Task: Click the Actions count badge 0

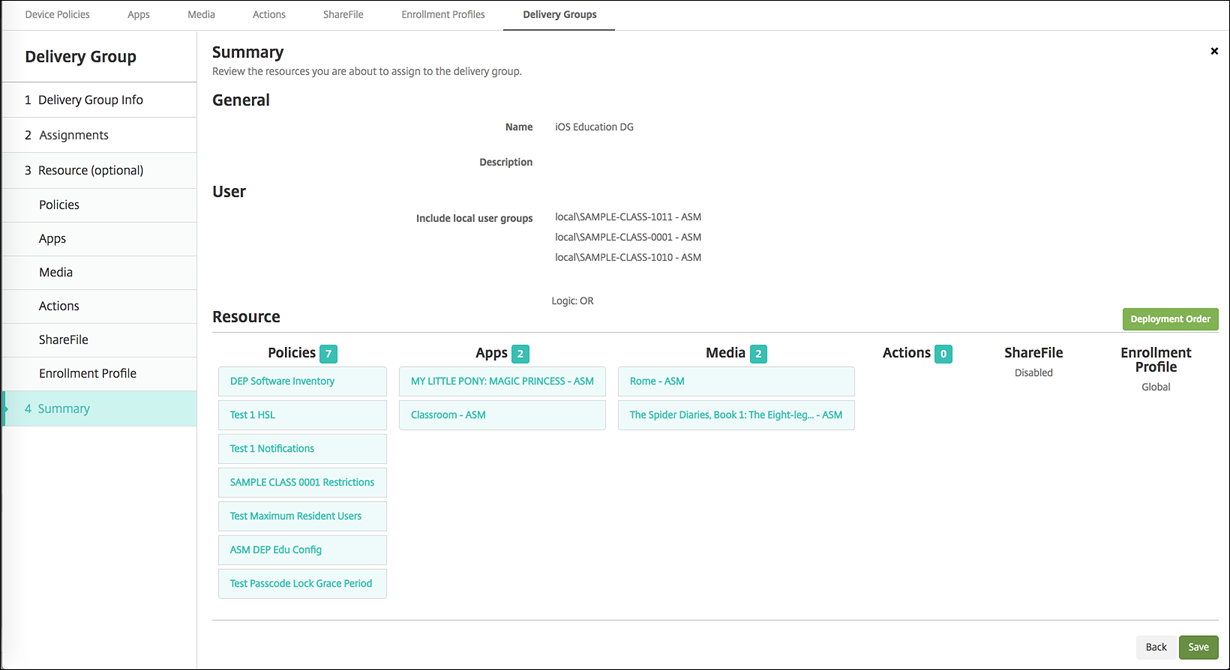Action: click(943, 353)
